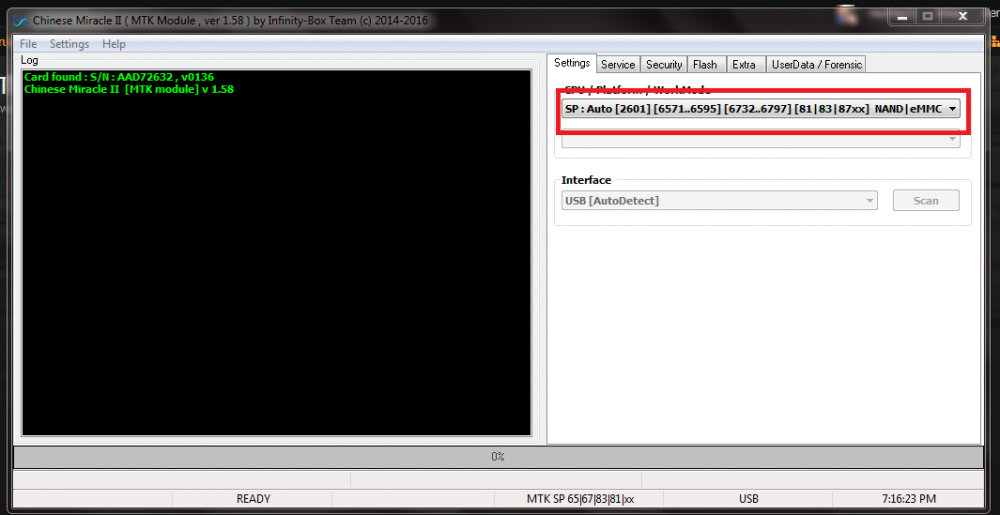Click the 'Card found : S/N' log line
The image size is (1000, 515).
coord(119,77)
